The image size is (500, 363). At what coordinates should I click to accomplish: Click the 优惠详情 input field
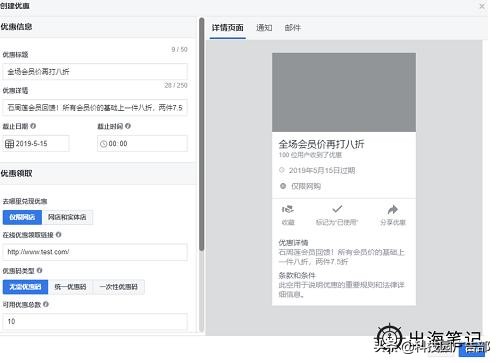(95, 108)
